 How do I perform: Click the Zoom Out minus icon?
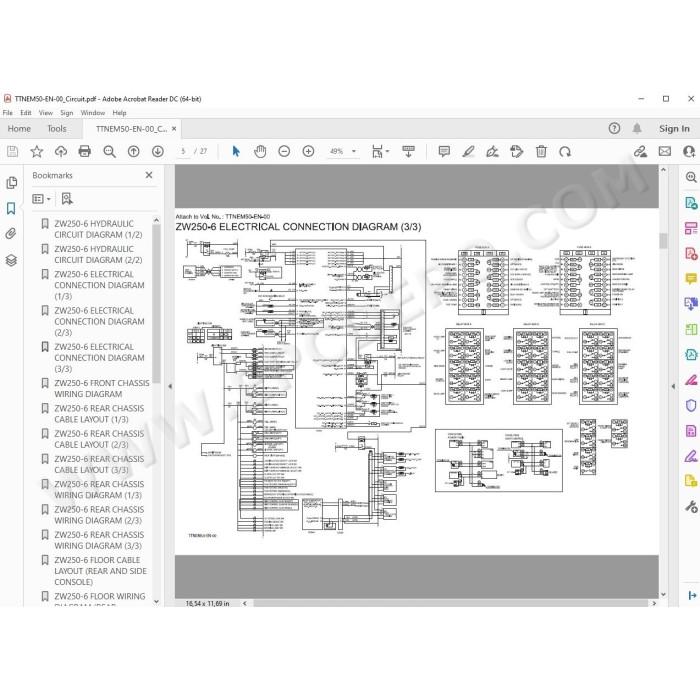click(x=284, y=151)
